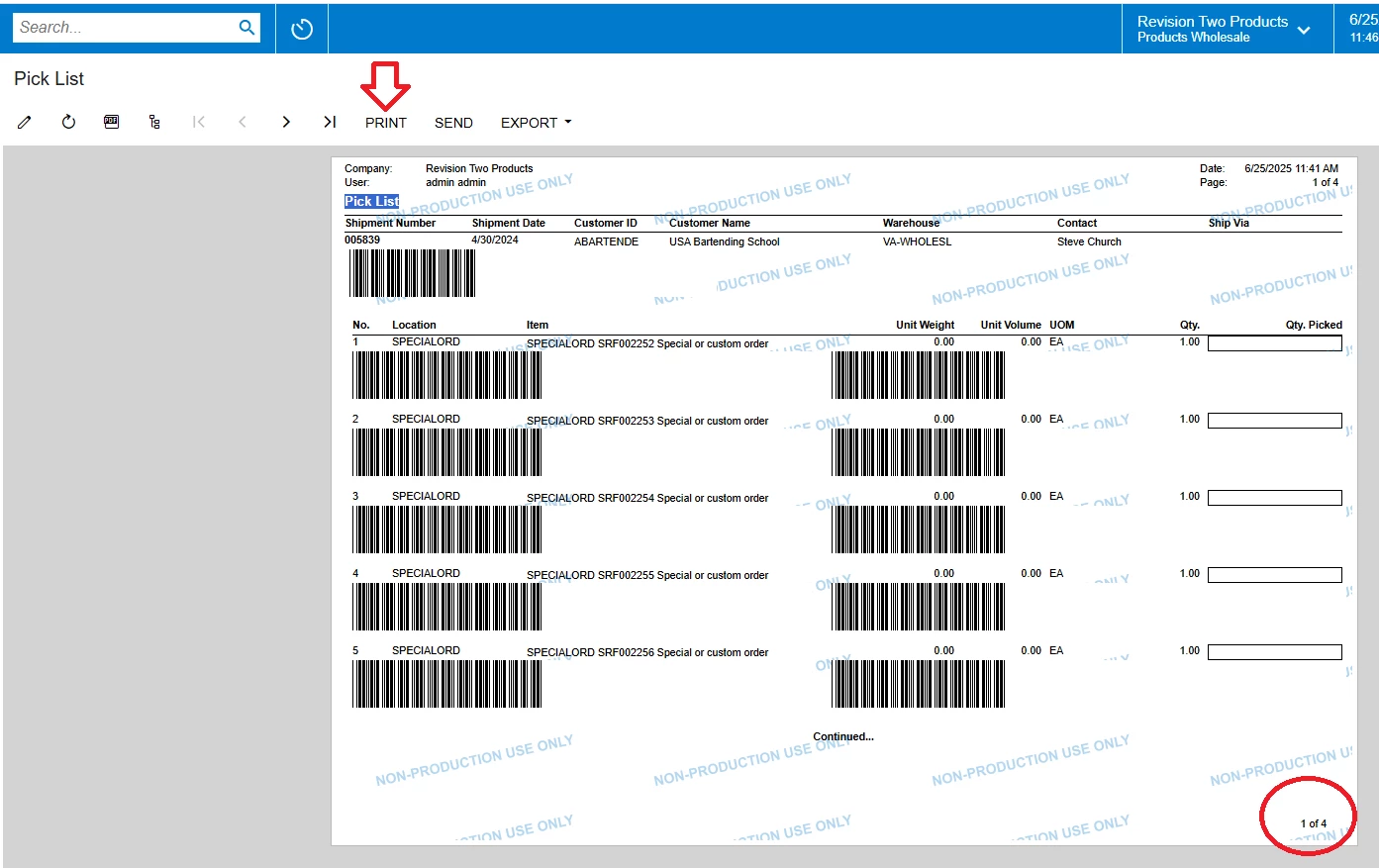Click the Qty. Picked column header
This screenshot has height=868, width=1379.
pos(1314,325)
